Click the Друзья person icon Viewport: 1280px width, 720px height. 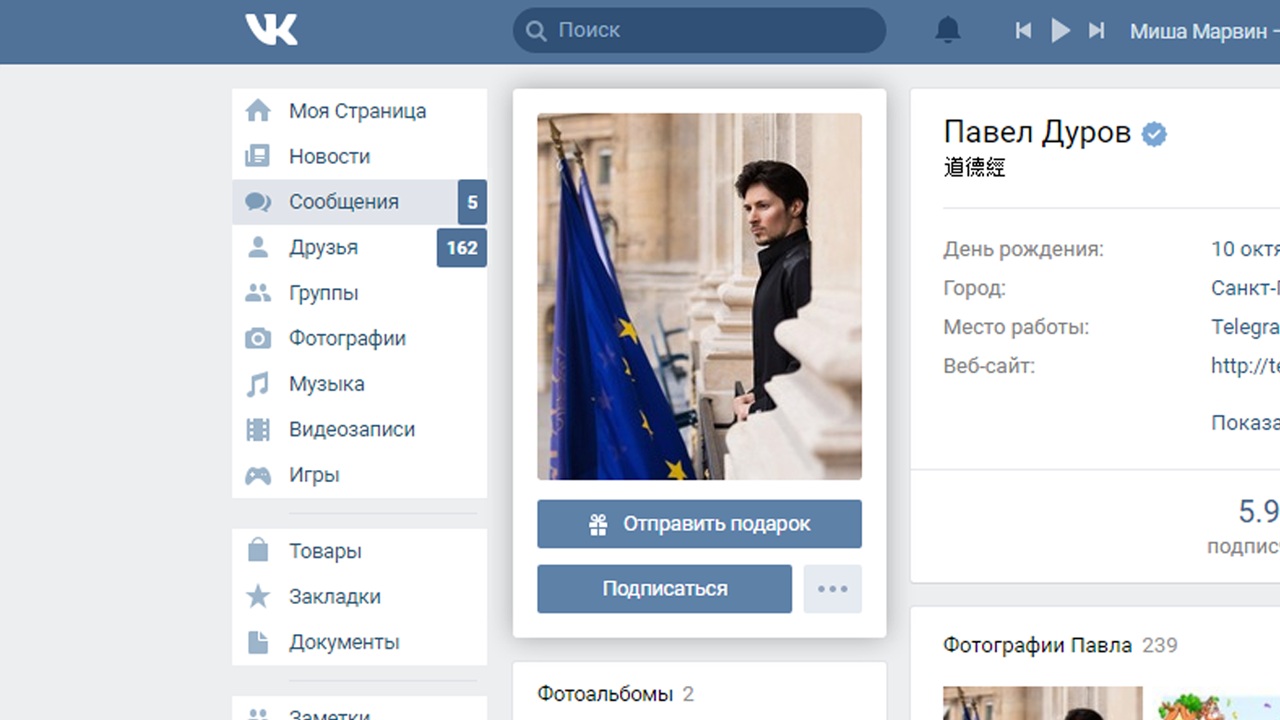258,247
